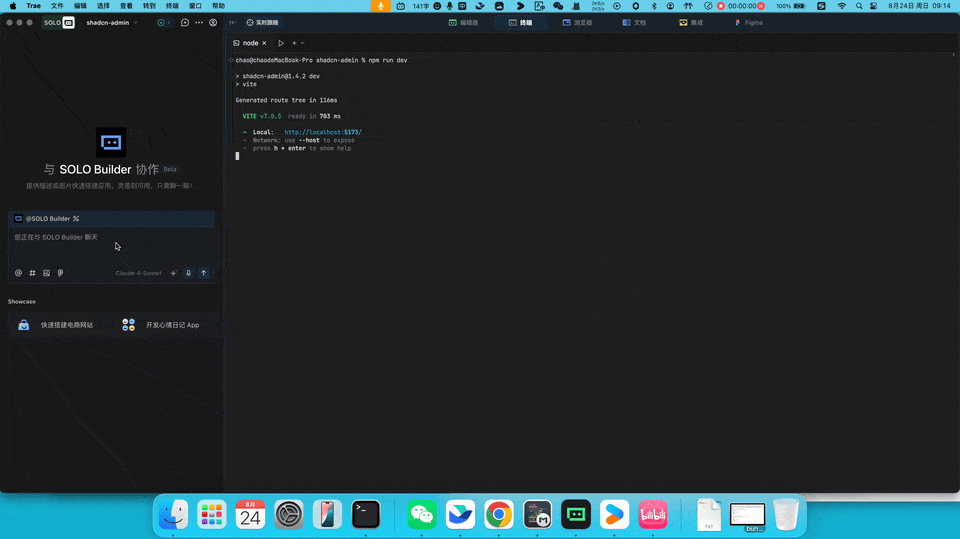Click the @ mention icon in chat
This screenshot has width=960, height=539.
(18, 273)
